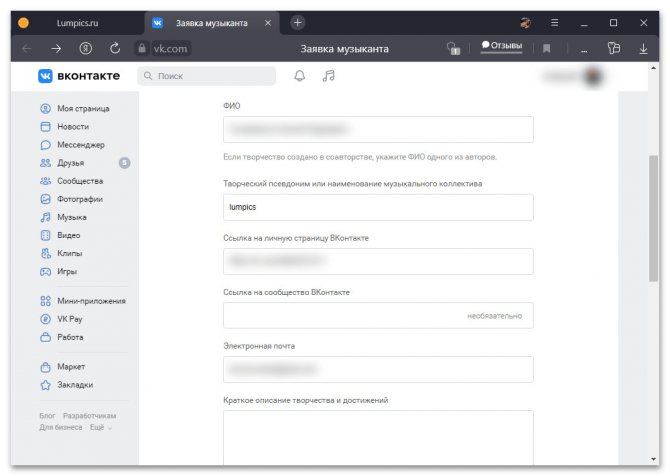Open Мини-приложения in sidebar
Image resolution: width=670 pixels, height=476 pixels.
pos(83,301)
